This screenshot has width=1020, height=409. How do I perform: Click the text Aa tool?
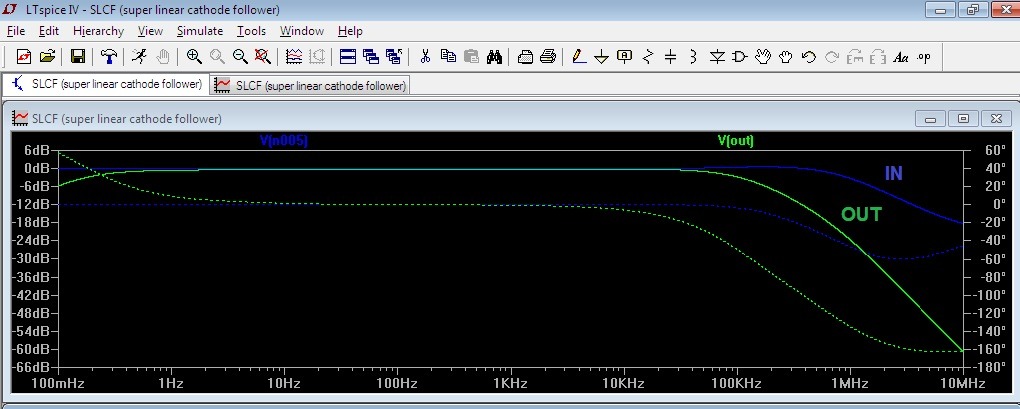click(x=901, y=57)
